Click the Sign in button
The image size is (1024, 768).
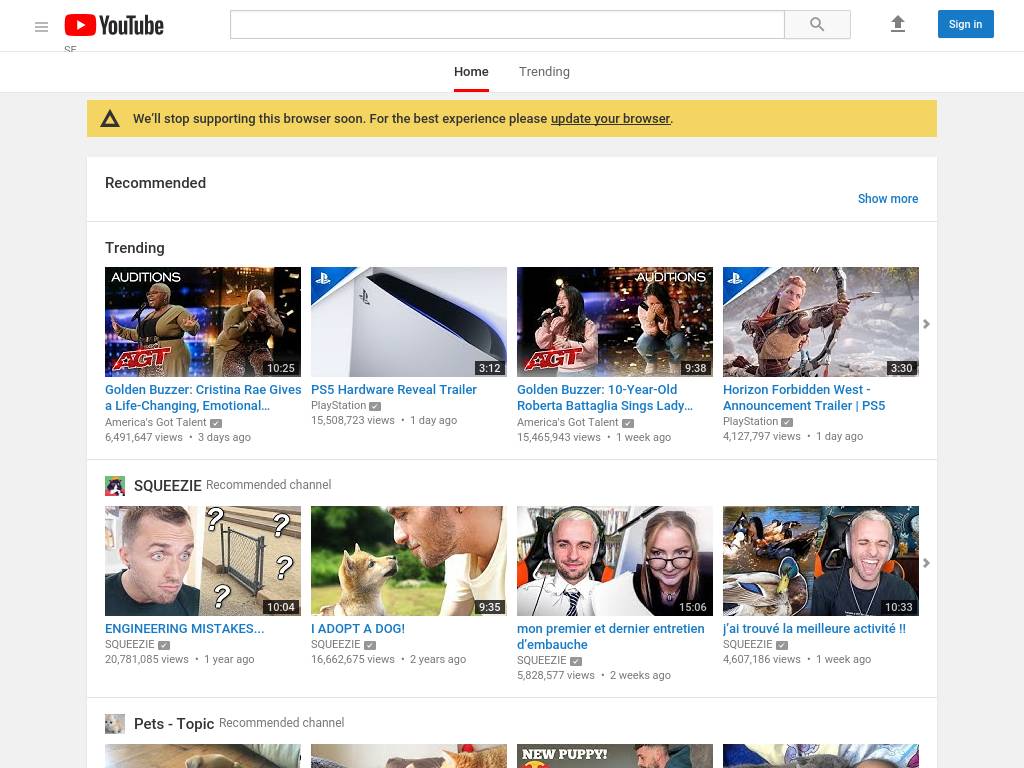[x=965, y=24]
